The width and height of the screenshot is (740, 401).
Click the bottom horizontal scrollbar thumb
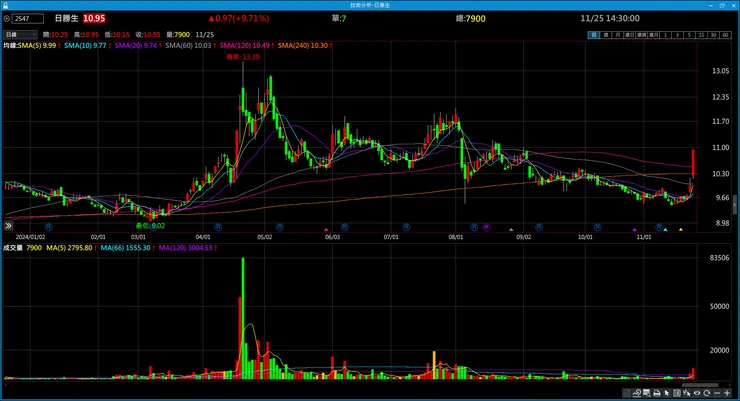tap(700, 385)
